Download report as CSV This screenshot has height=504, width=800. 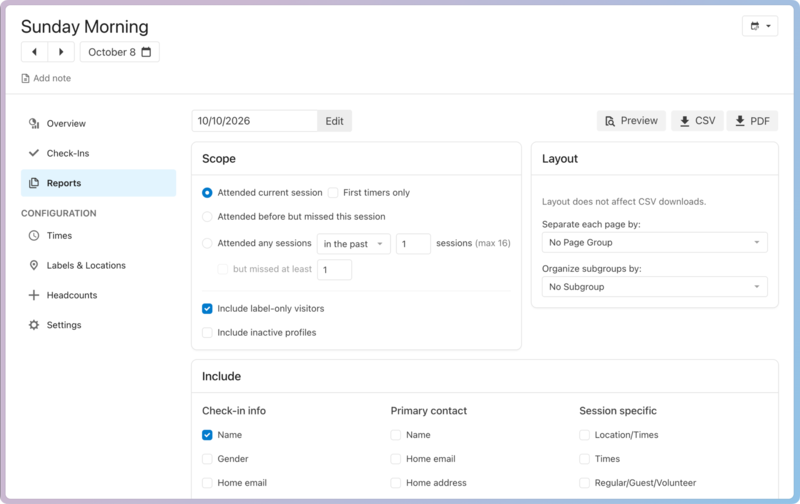[697, 121]
